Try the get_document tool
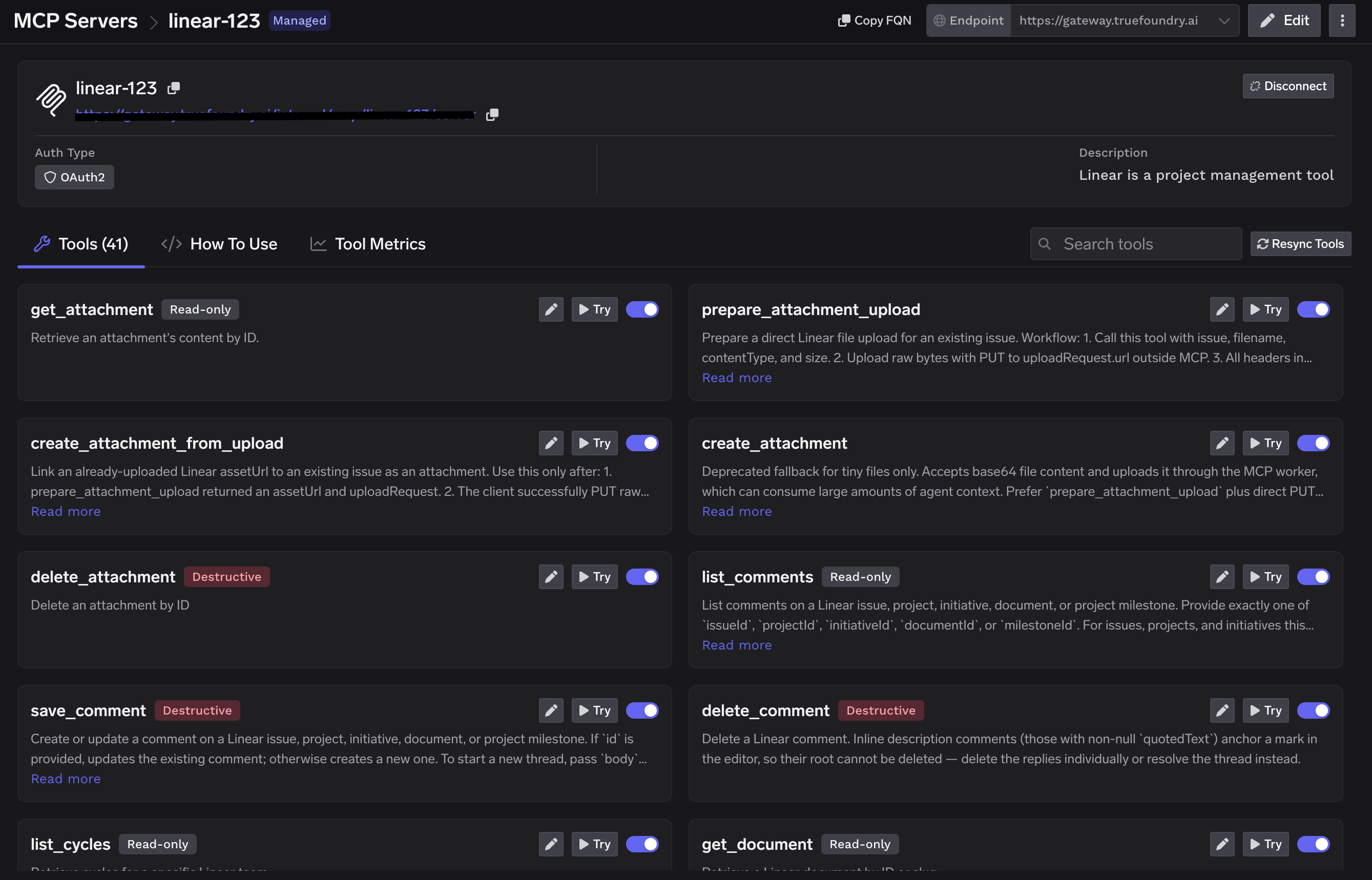This screenshot has width=1372, height=880. coord(1265,844)
